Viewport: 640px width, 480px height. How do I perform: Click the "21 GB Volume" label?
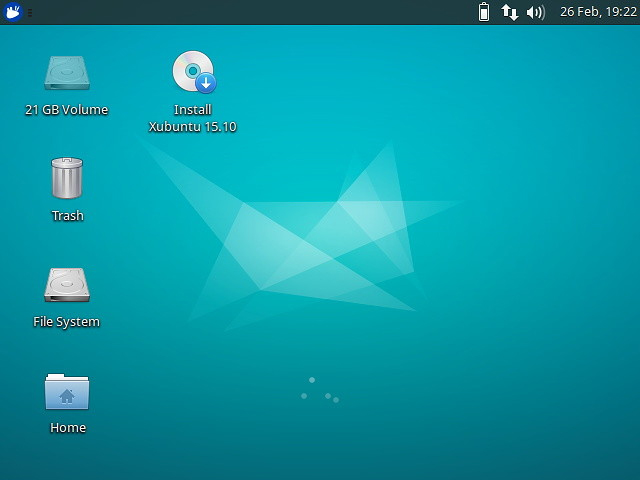[x=67, y=110]
